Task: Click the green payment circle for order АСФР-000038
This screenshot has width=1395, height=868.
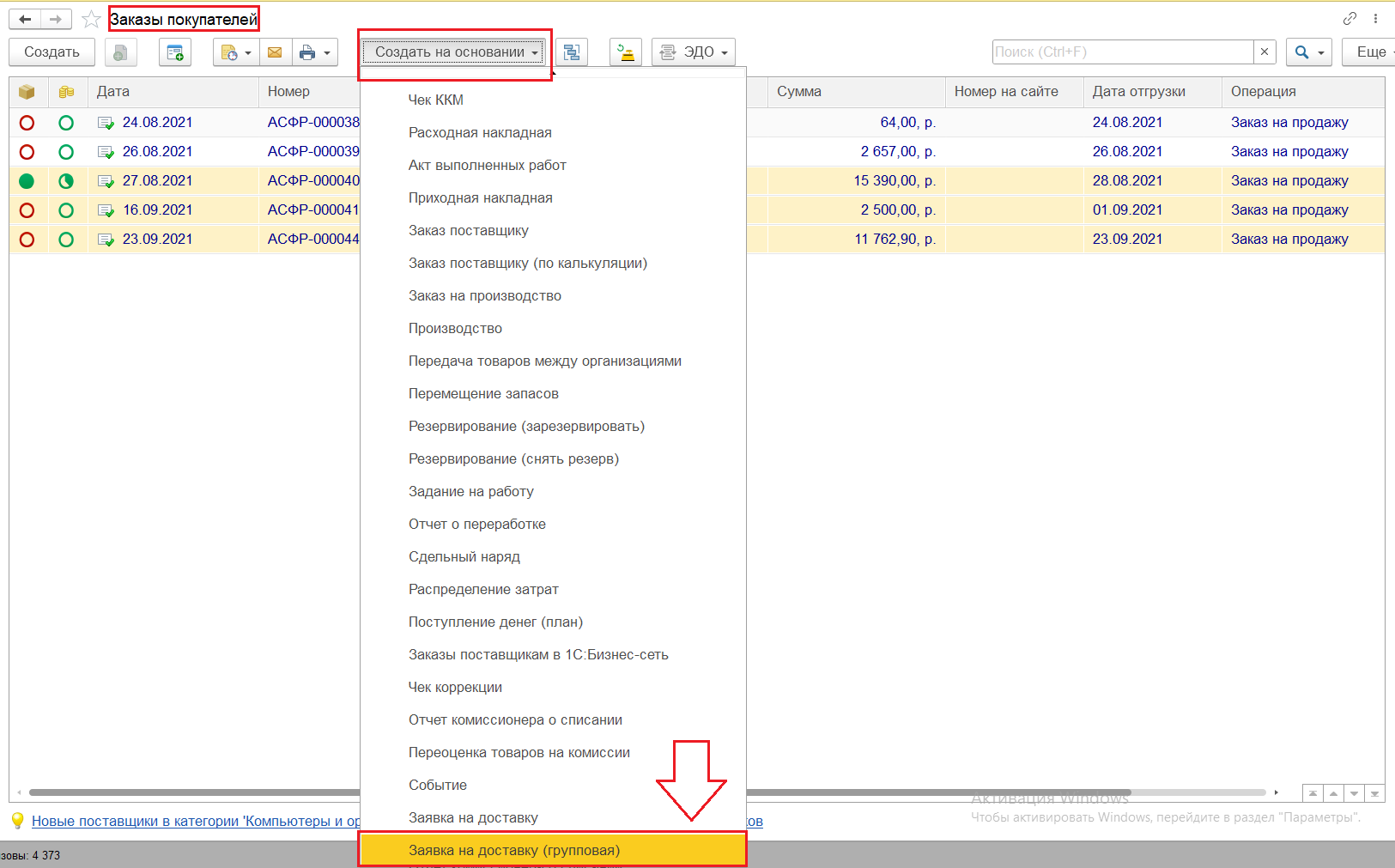Action: click(x=66, y=123)
